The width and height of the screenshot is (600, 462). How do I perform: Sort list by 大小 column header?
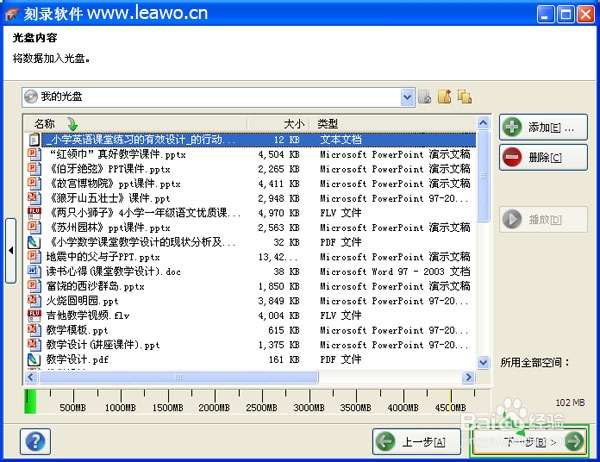pyautogui.click(x=278, y=124)
